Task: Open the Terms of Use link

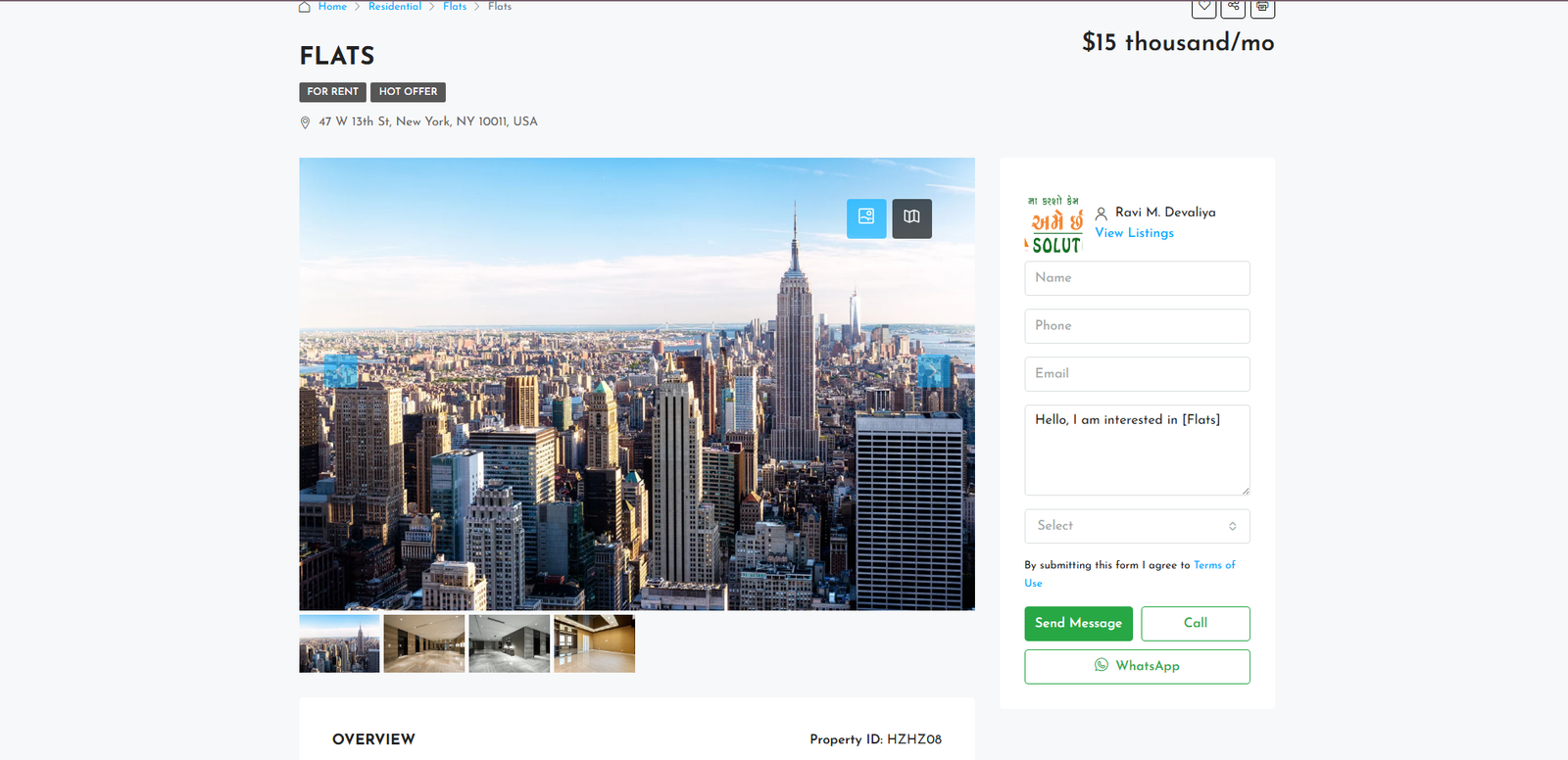Action: click(1130, 574)
